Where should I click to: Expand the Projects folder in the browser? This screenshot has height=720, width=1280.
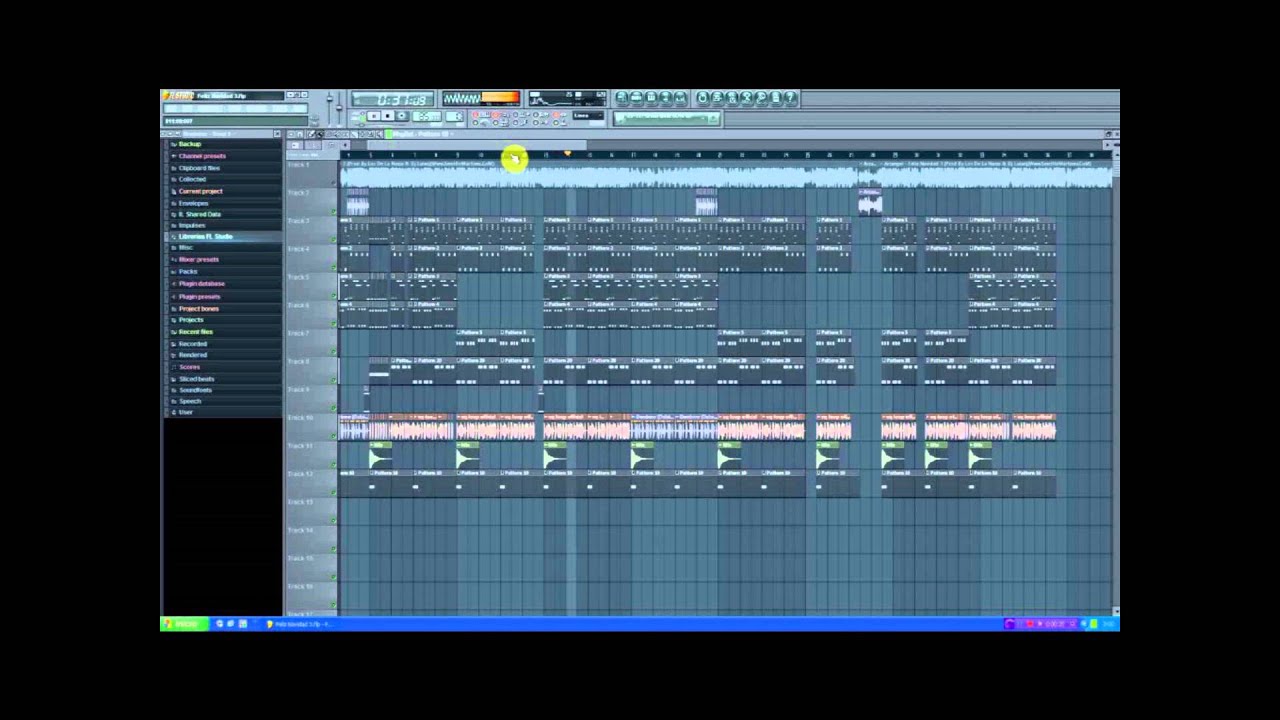(190, 320)
